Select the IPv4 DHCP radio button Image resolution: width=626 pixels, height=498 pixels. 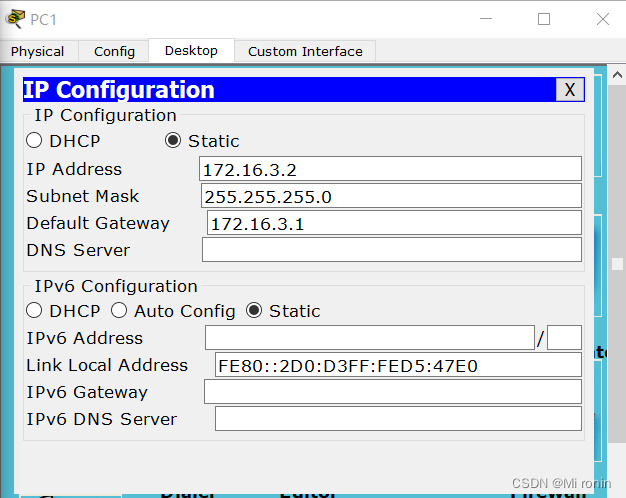tap(34, 141)
